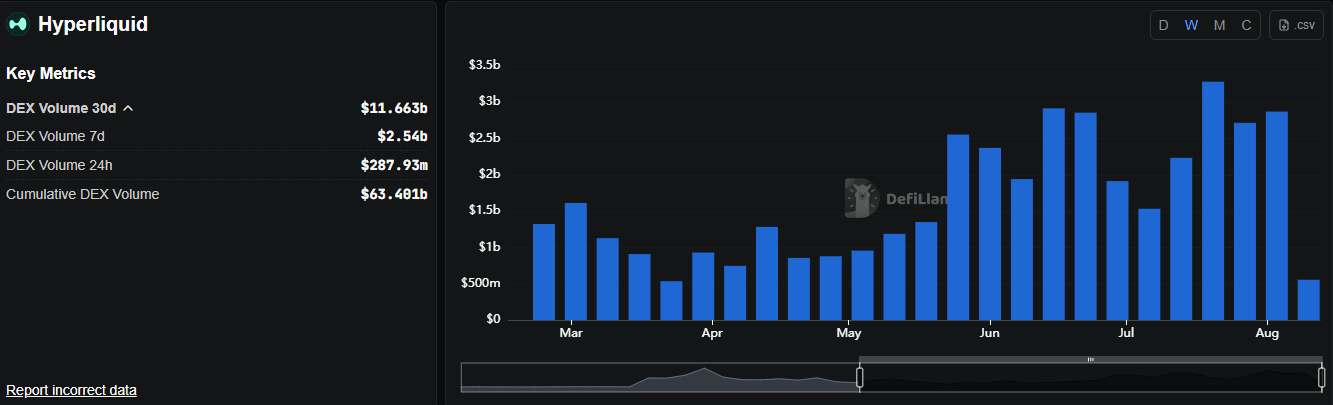
Task: Click the tallest bar in late July
Action: pos(1212,201)
